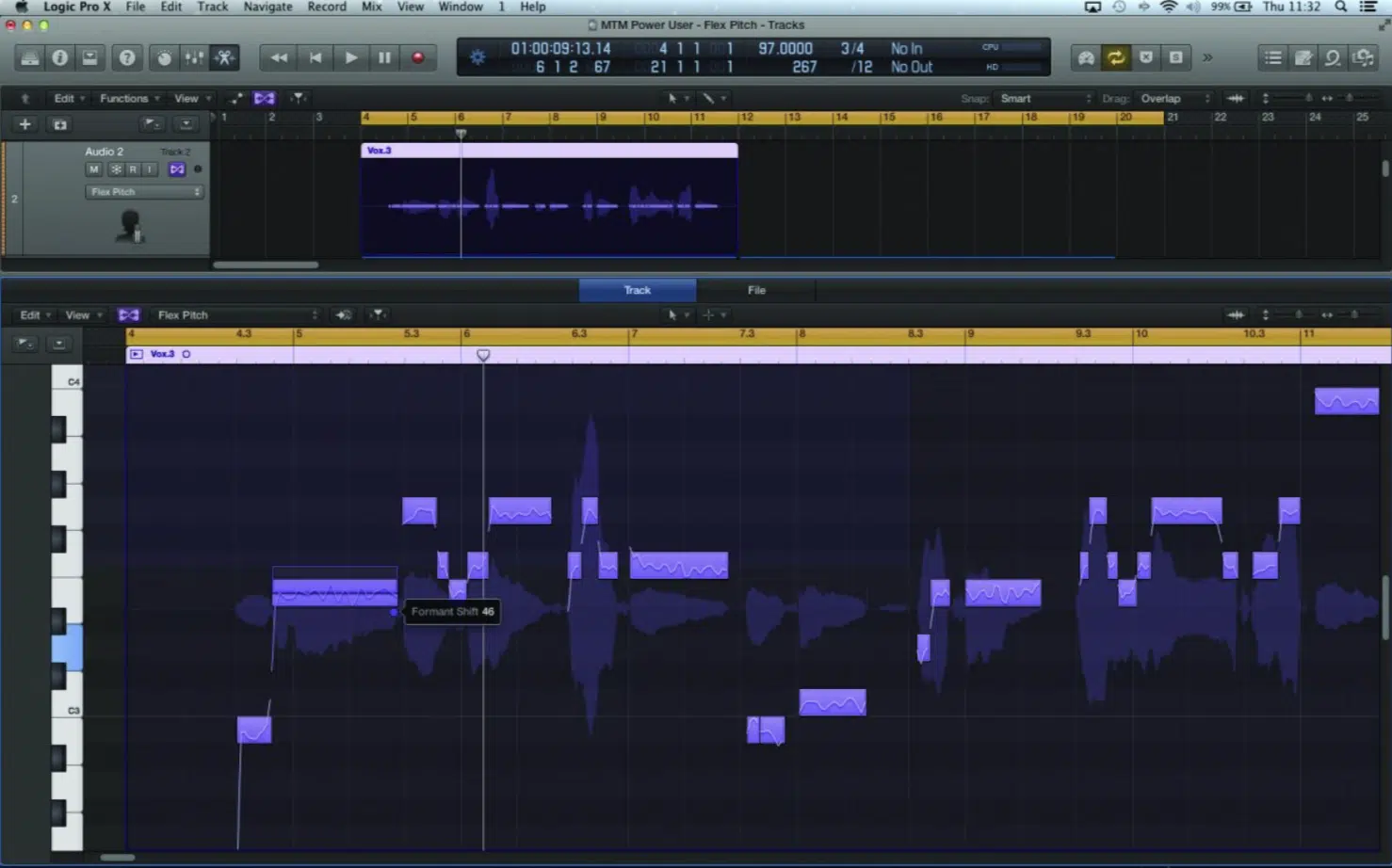Open the Library panel
Viewport: 1392px width, 868px height.
[x=30, y=58]
